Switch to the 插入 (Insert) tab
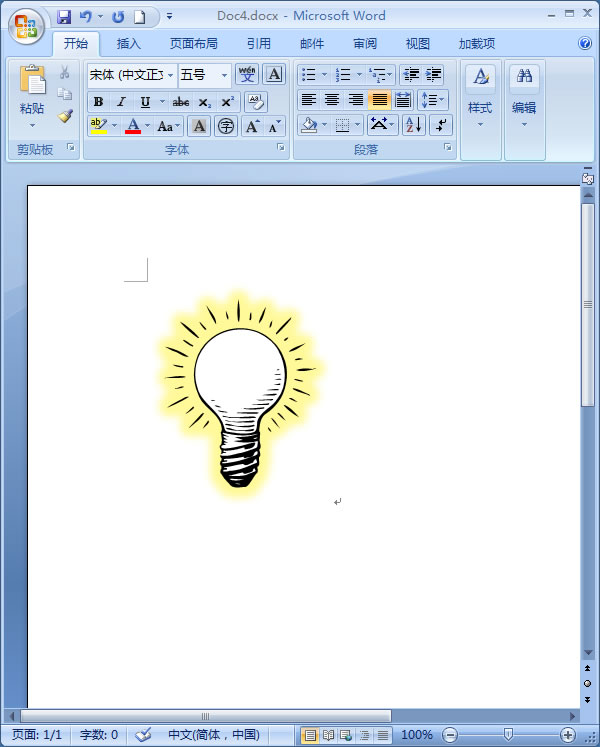 coord(128,44)
